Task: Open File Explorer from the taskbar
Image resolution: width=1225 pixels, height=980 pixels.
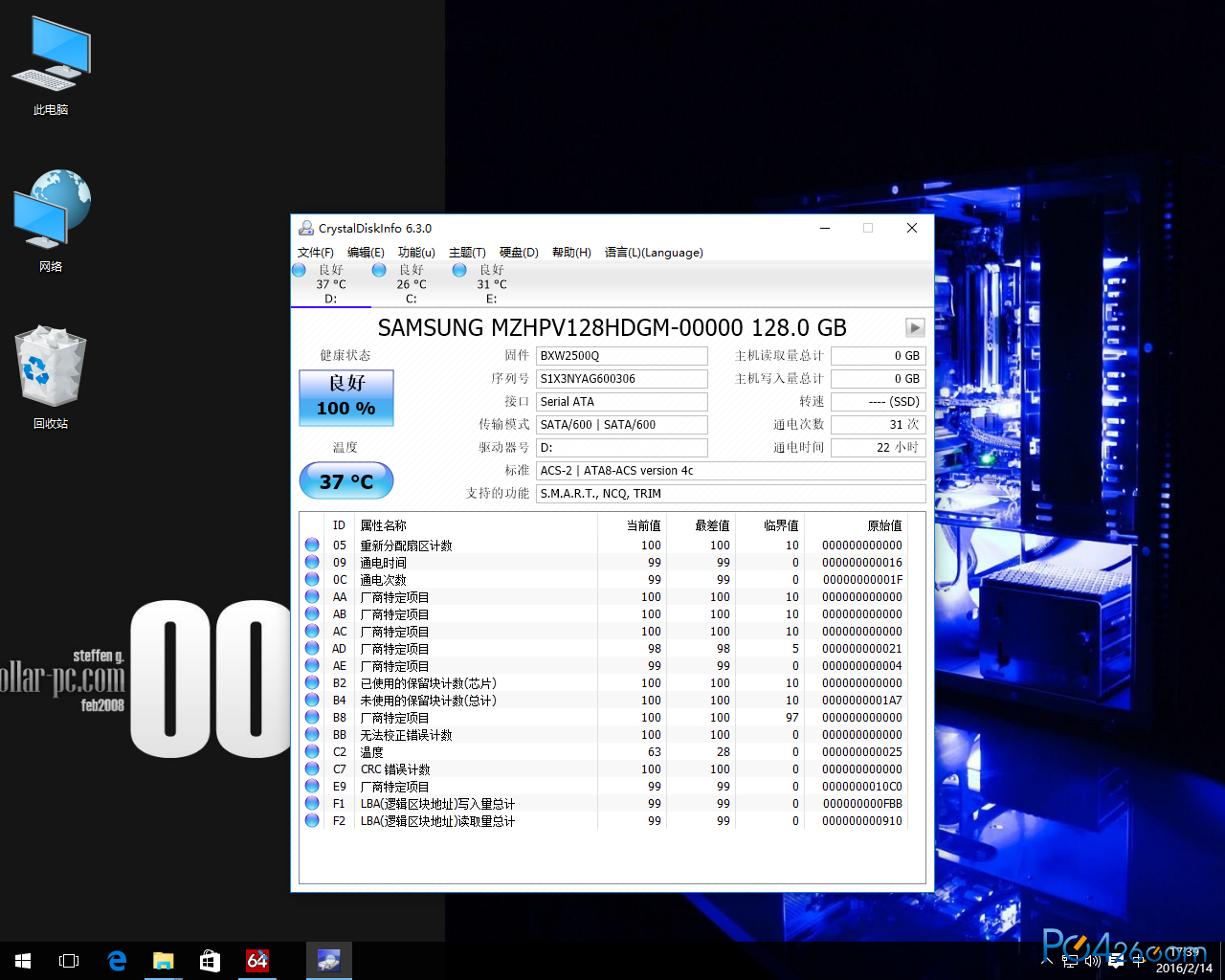Action: click(x=164, y=961)
